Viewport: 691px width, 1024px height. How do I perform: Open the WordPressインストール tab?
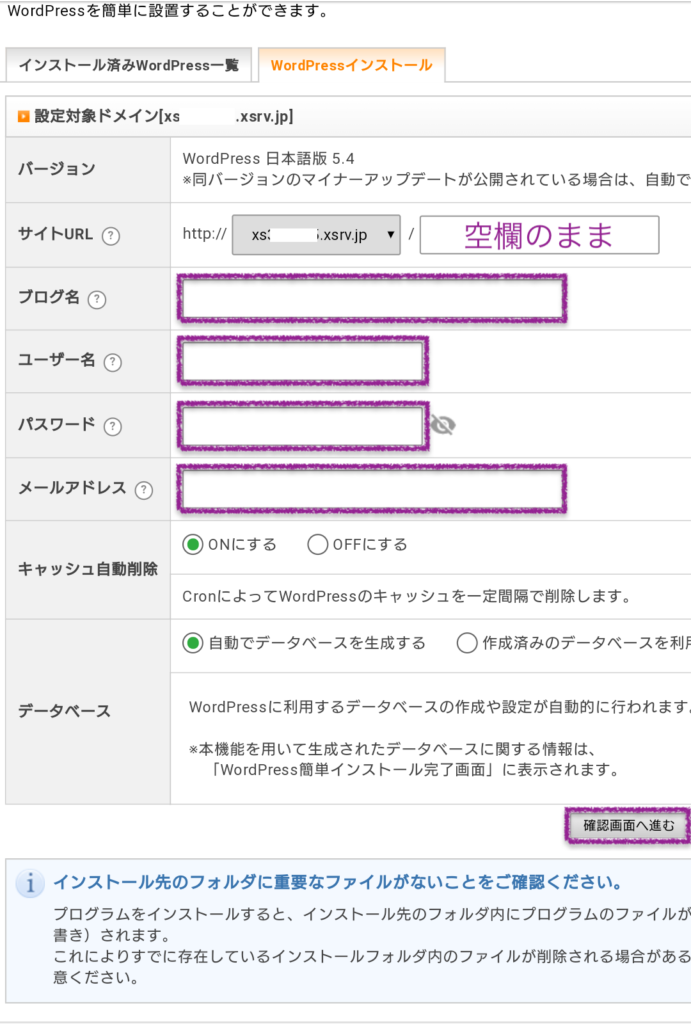point(351,65)
